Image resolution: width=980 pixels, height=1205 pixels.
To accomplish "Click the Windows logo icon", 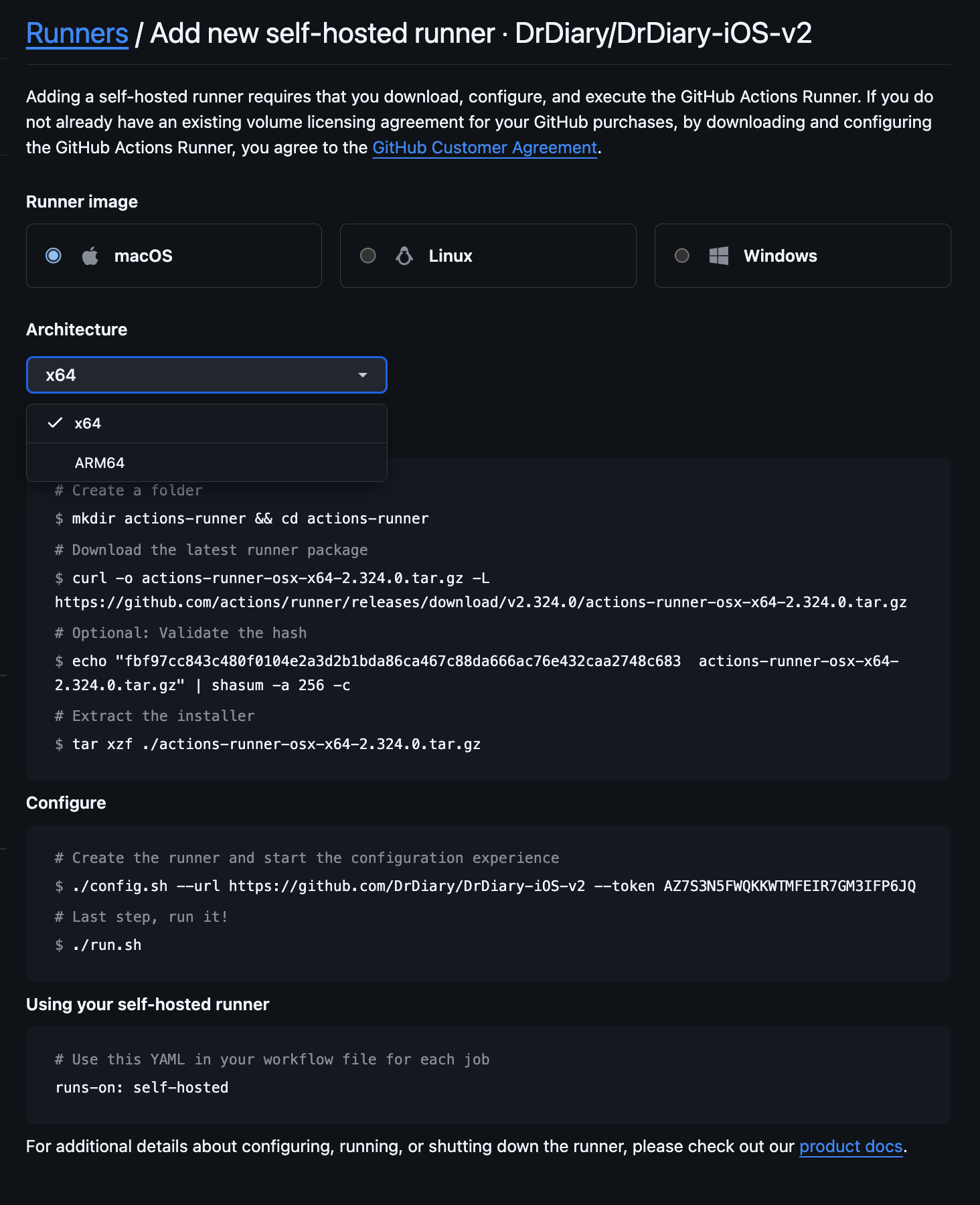I will pos(719,256).
